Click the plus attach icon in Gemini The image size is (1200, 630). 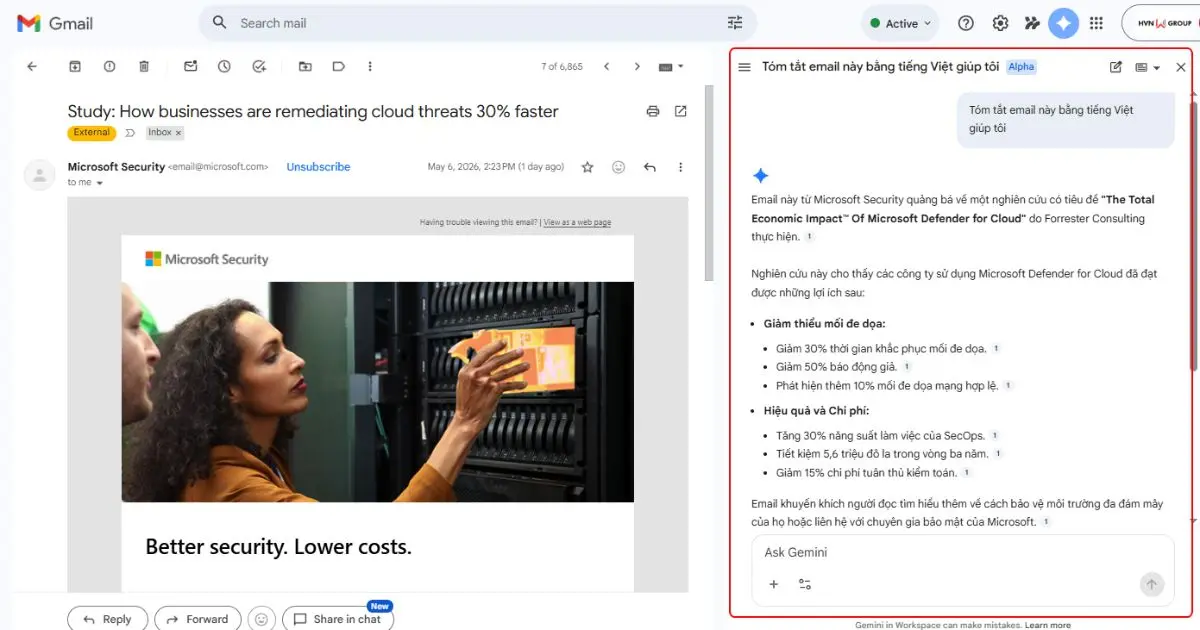point(773,584)
